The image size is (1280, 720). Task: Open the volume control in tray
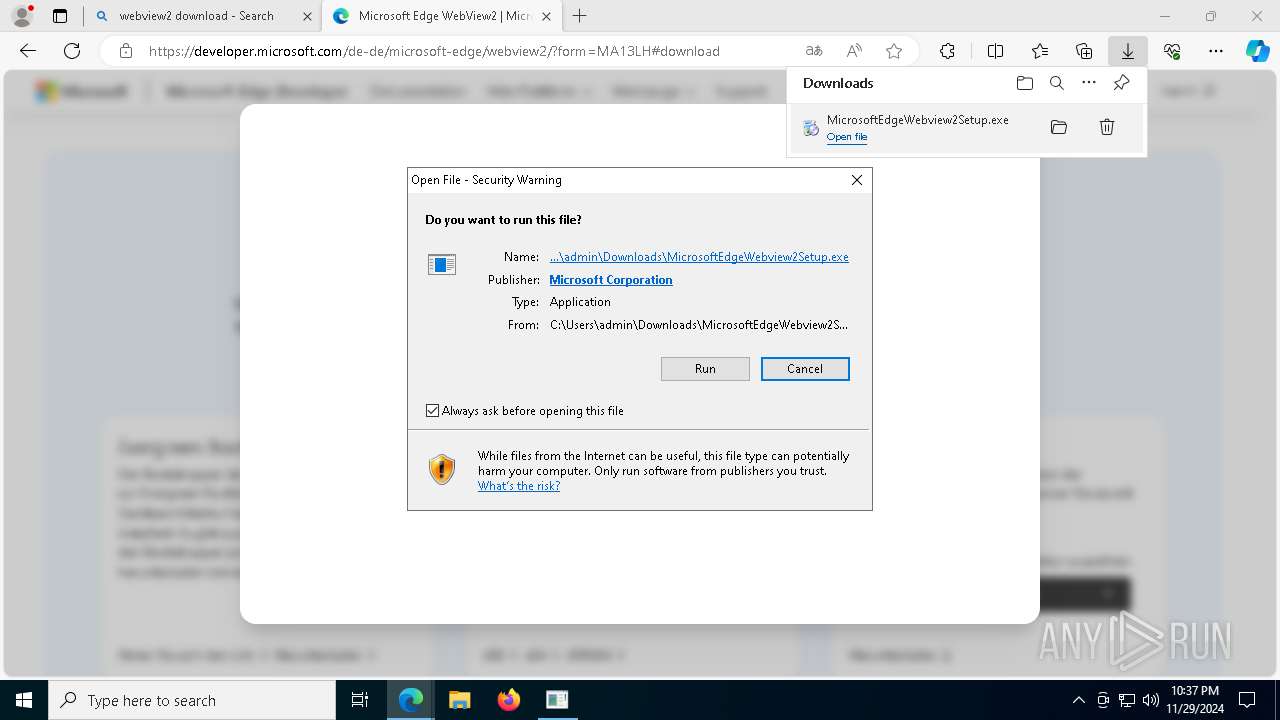click(1151, 700)
